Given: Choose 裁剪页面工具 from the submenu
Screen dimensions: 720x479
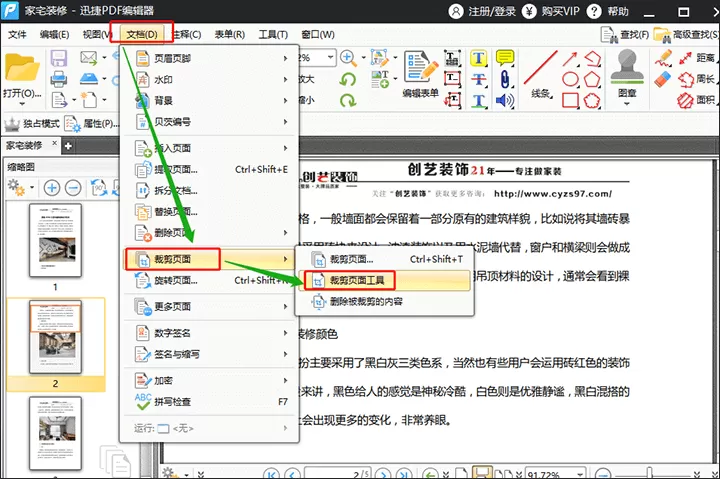Looking at the screenshot, I should (384, 280).
